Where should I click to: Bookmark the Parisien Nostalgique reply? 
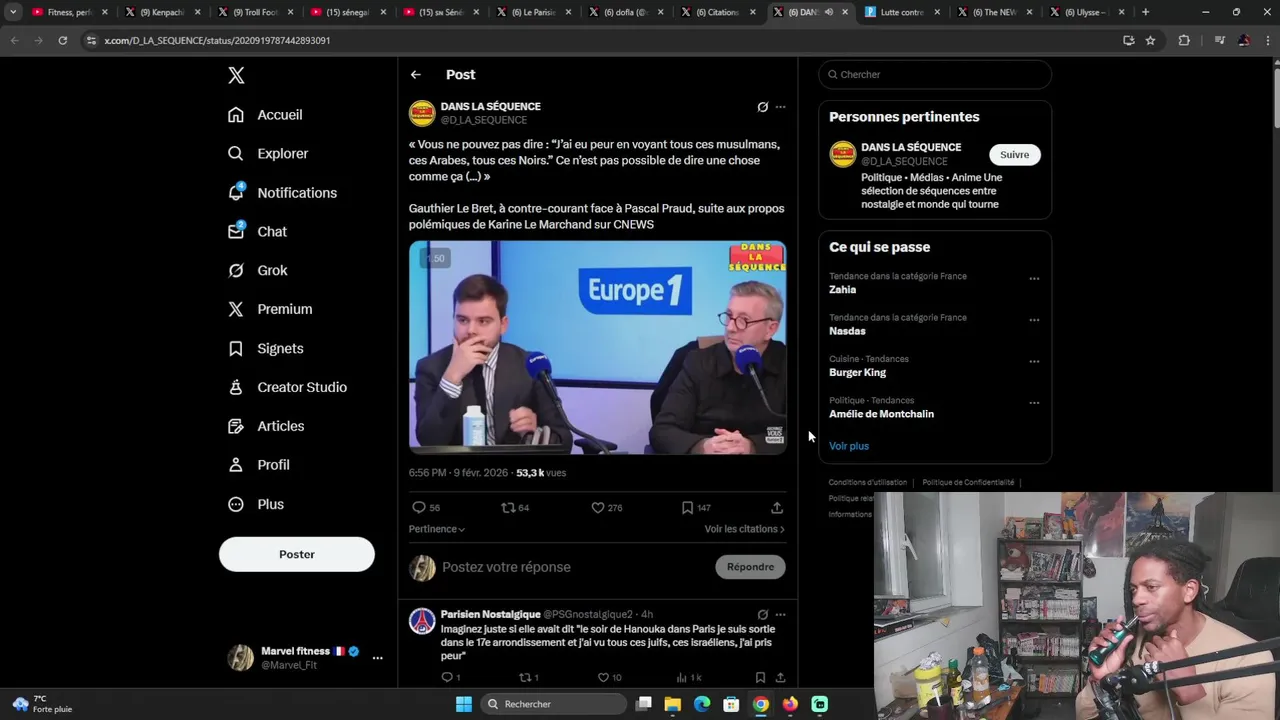(760, 677)
